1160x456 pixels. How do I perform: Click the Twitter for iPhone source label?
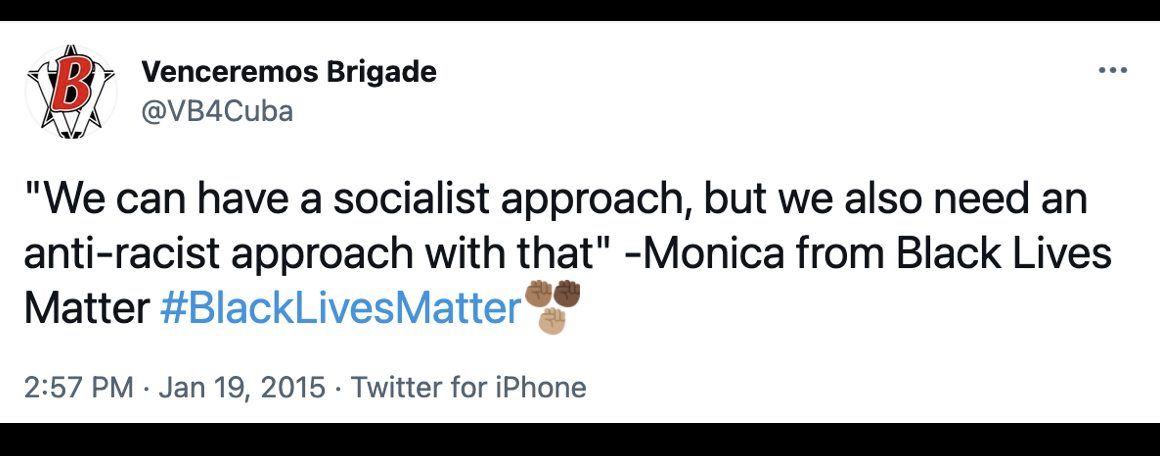coord(469,387)
